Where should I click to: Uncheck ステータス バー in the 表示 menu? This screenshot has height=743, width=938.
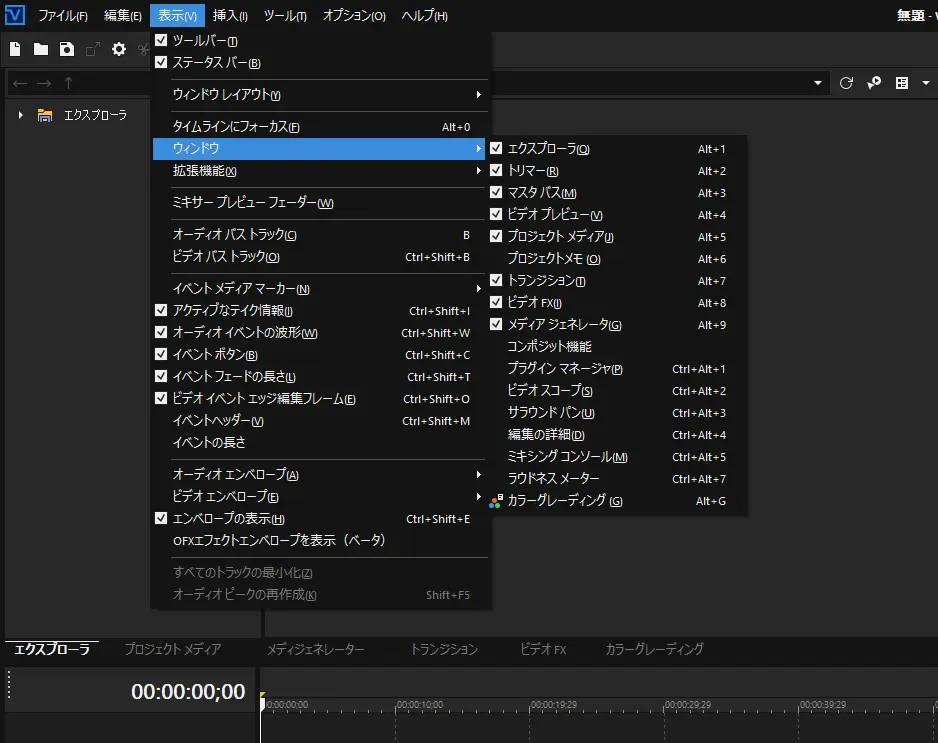click(161, 62)
